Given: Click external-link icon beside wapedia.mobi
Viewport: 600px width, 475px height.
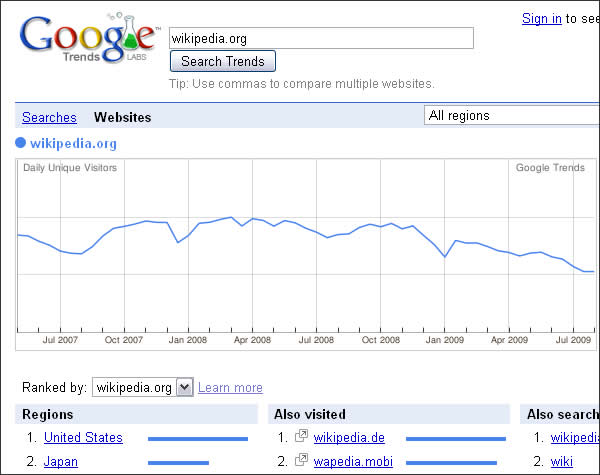Looking at the screenshot, I should (301, 462).
